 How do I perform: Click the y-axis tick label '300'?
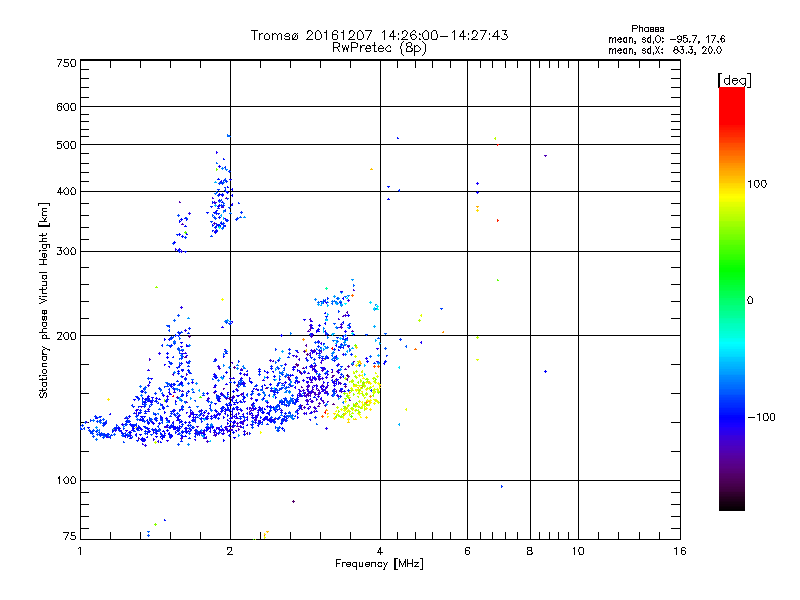pyautogui.click(x=66, y=252)
